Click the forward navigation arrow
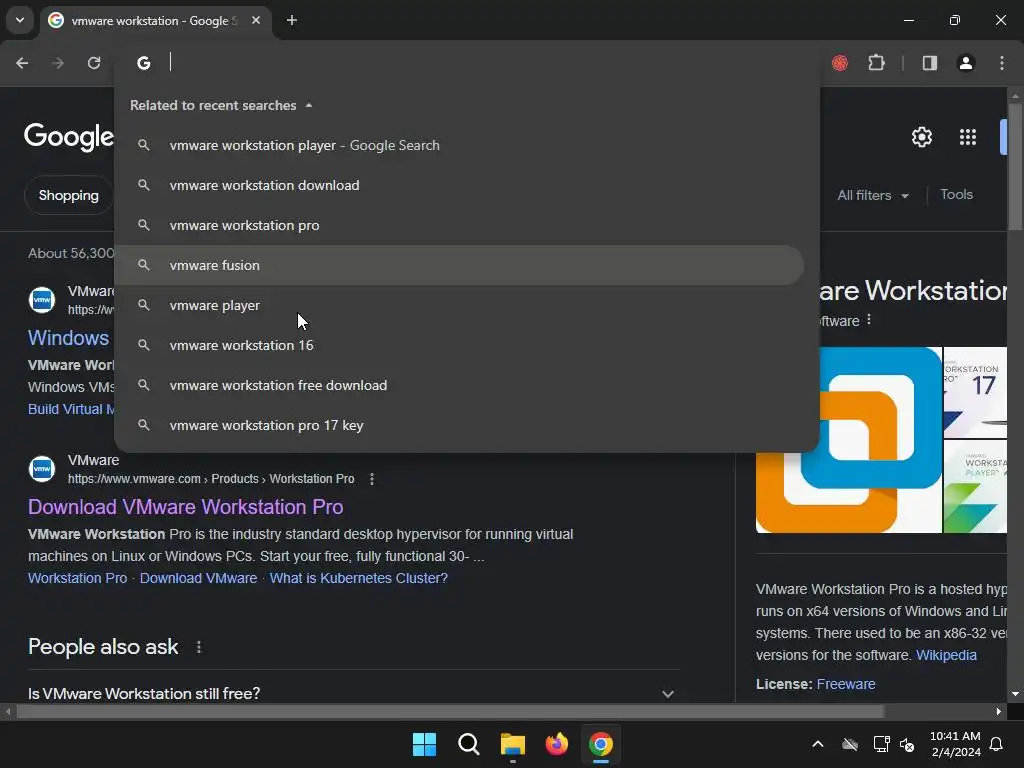The image size is (1024, 768). pos(58,63)
